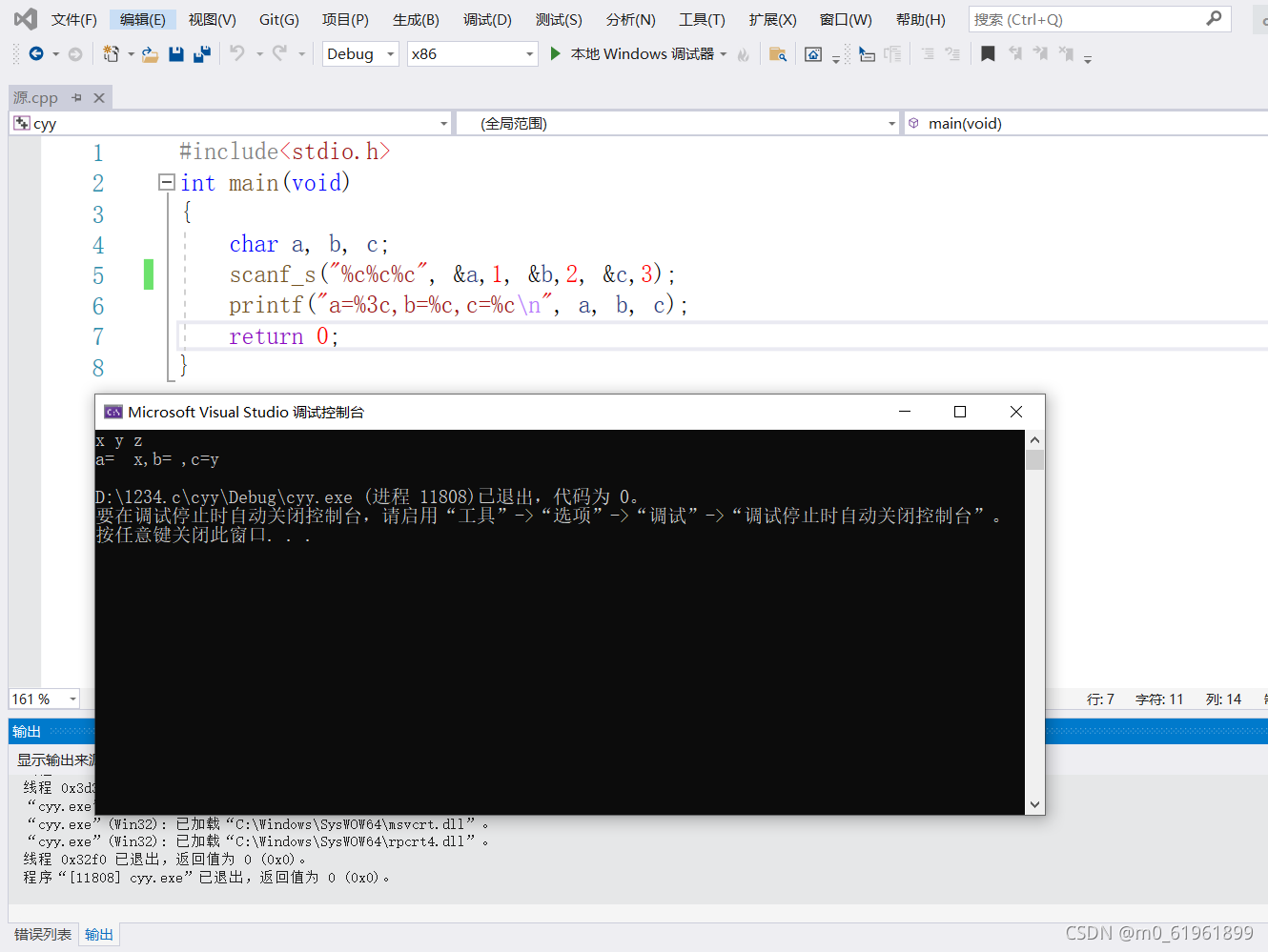Click the Redo arrow icon
The image size is (1268, 952).
click(279, 53)
